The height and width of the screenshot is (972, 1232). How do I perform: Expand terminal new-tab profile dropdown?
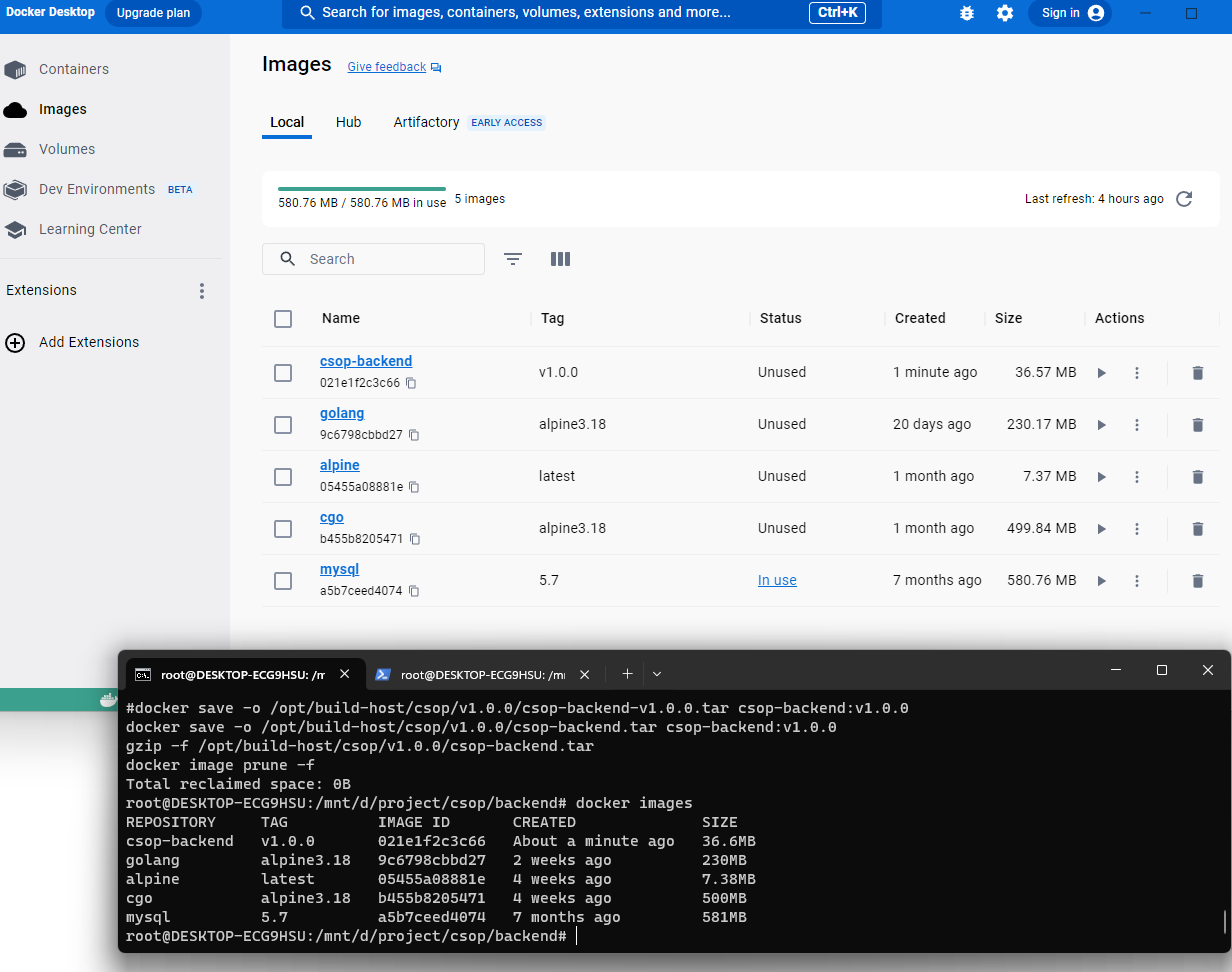point(657,674)
